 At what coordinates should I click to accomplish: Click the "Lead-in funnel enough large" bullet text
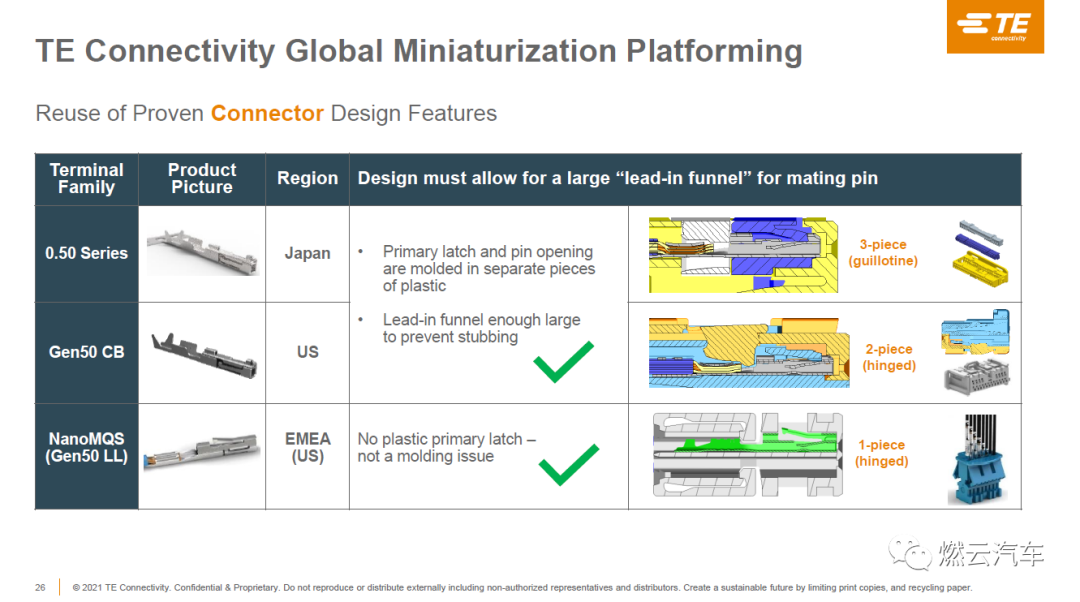(481, 329)
